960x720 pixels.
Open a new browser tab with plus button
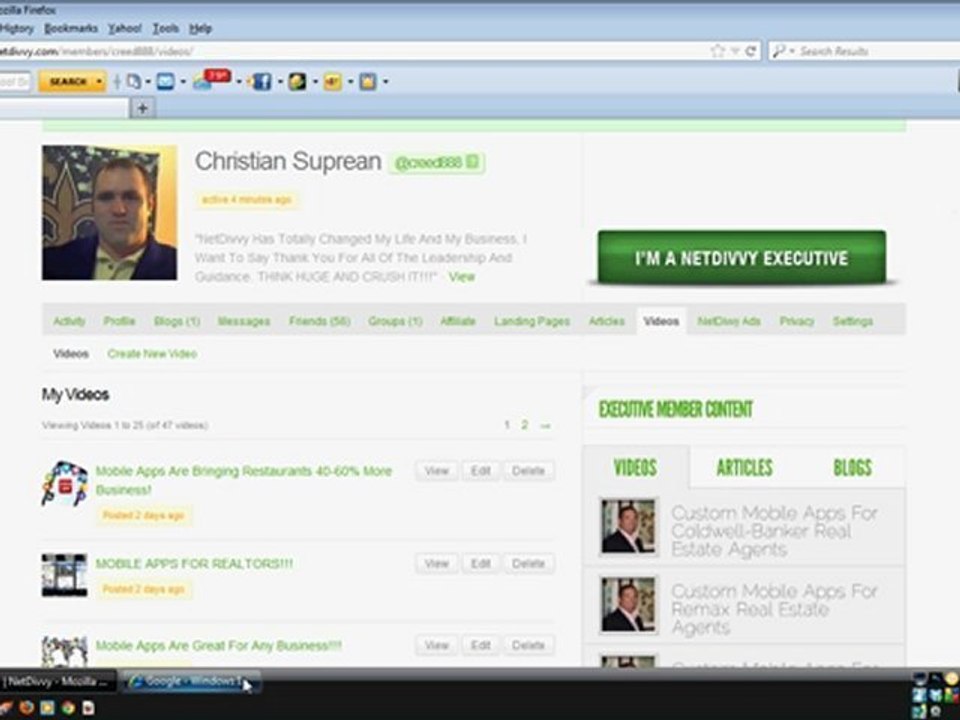142,108
